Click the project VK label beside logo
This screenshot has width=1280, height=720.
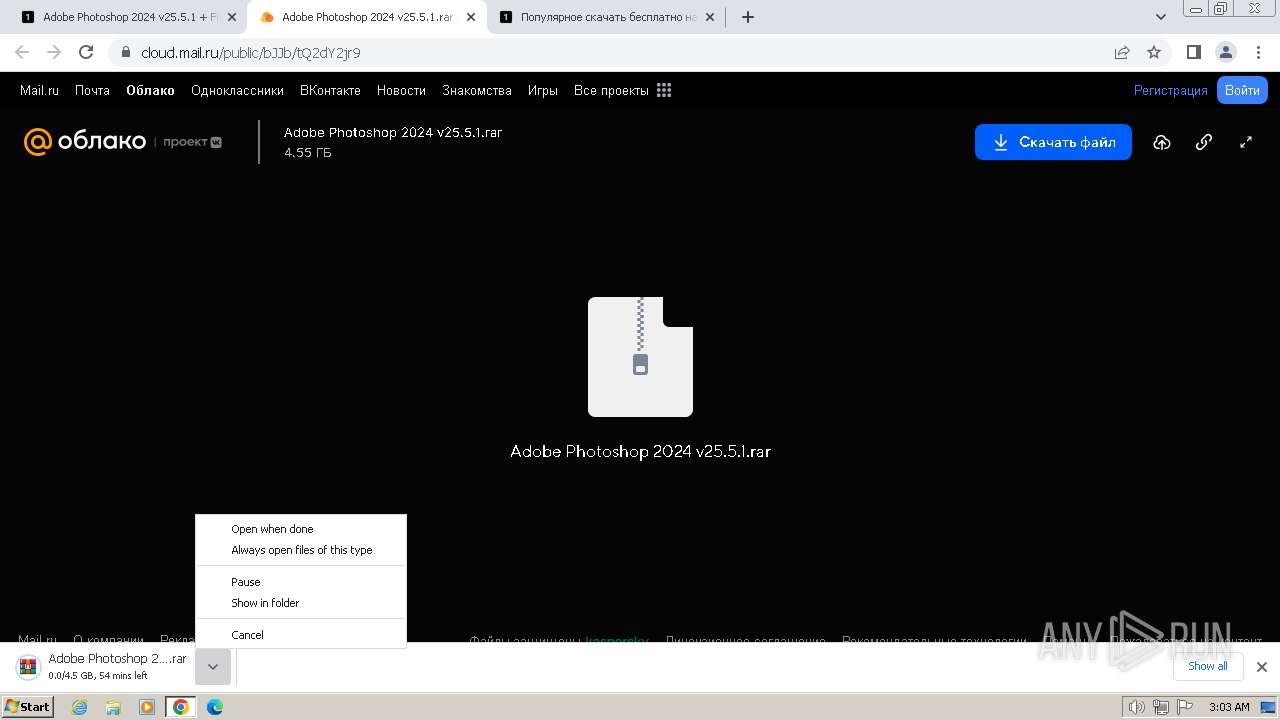pos(192,142)
